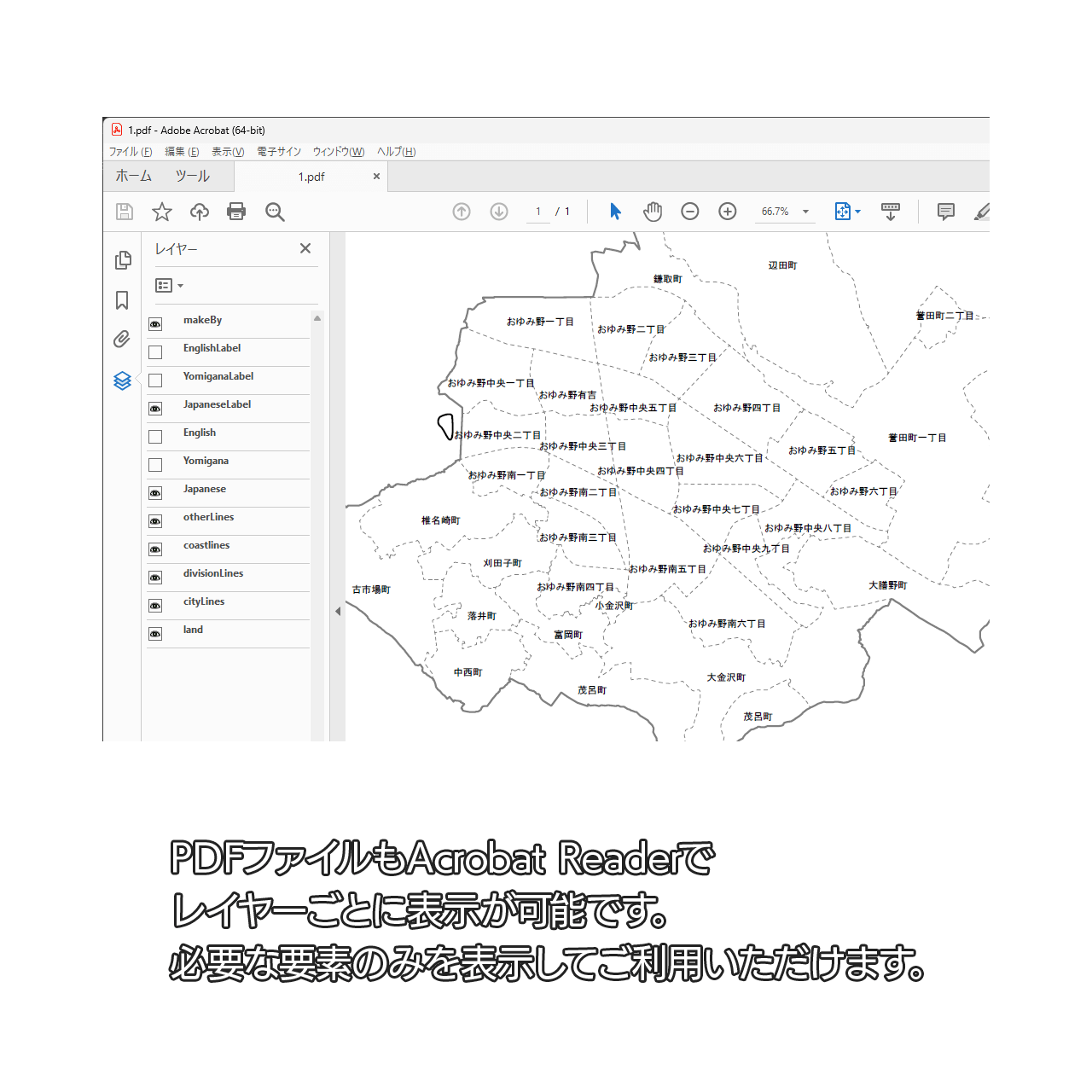Screen dimensions: 1092x1092
Task: Show the Yomigana layer
Action: (x=155, y=465)
